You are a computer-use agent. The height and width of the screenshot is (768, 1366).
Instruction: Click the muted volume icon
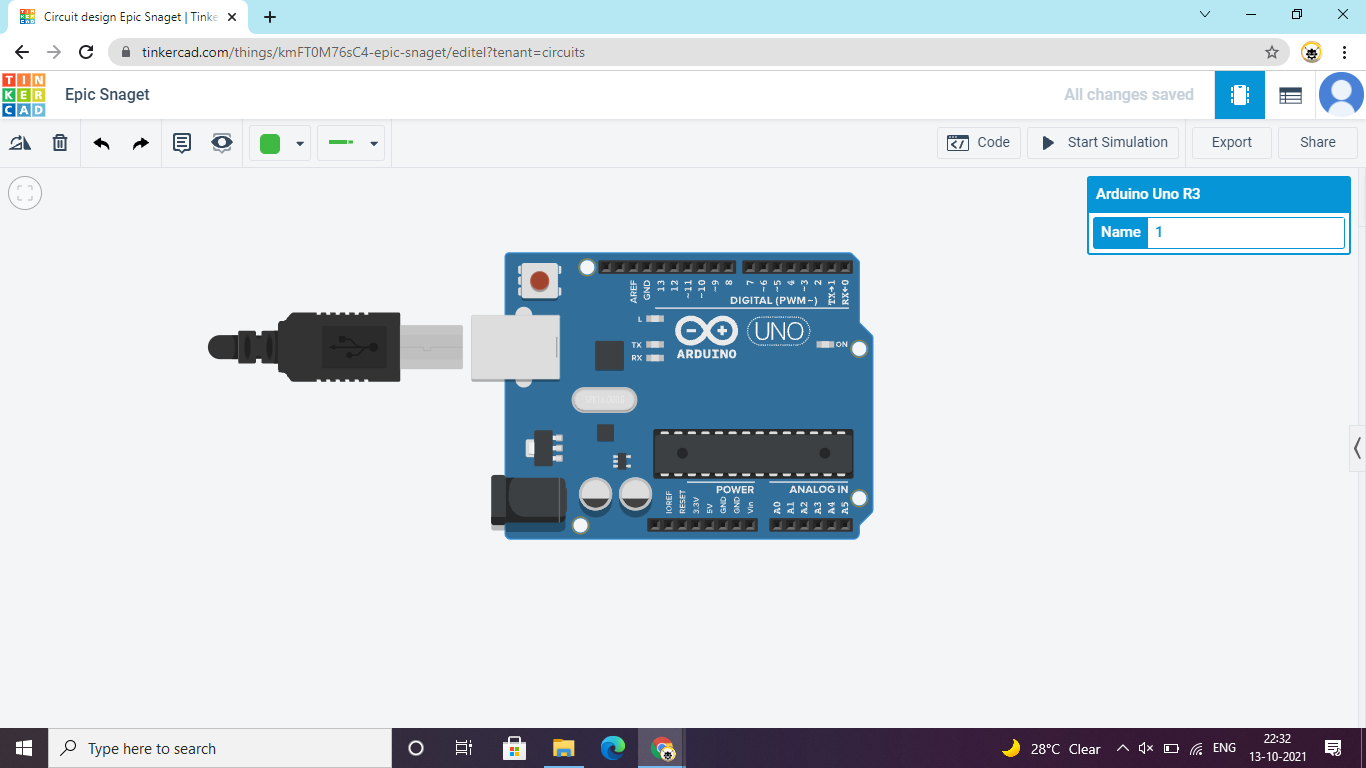[1146, 748]
